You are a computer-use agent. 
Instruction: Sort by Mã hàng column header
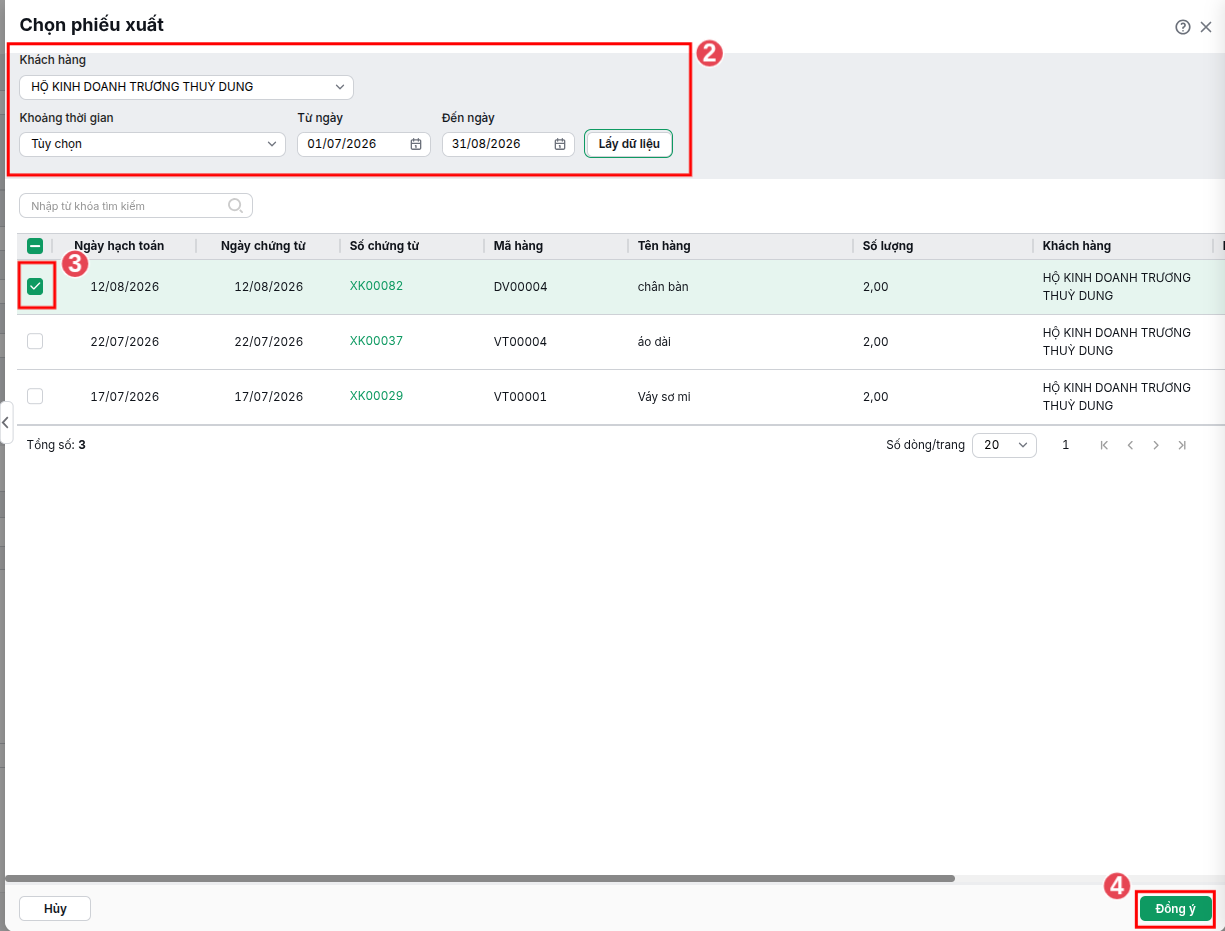point(518,246)
